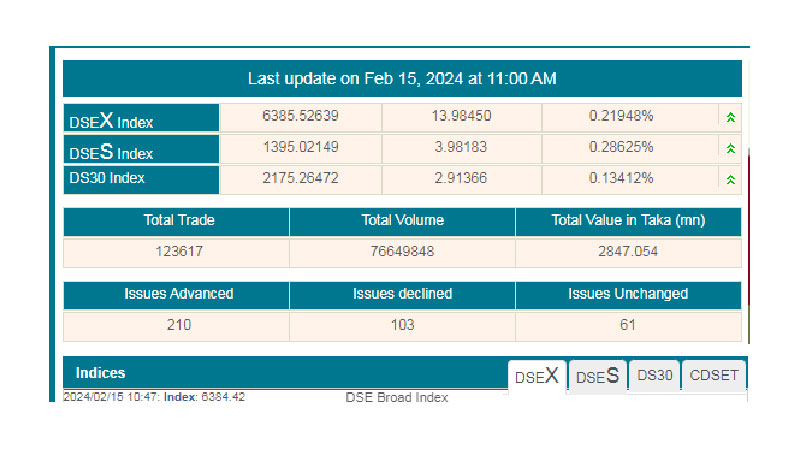Click the Issues Advanced header cell

point(176,294)
